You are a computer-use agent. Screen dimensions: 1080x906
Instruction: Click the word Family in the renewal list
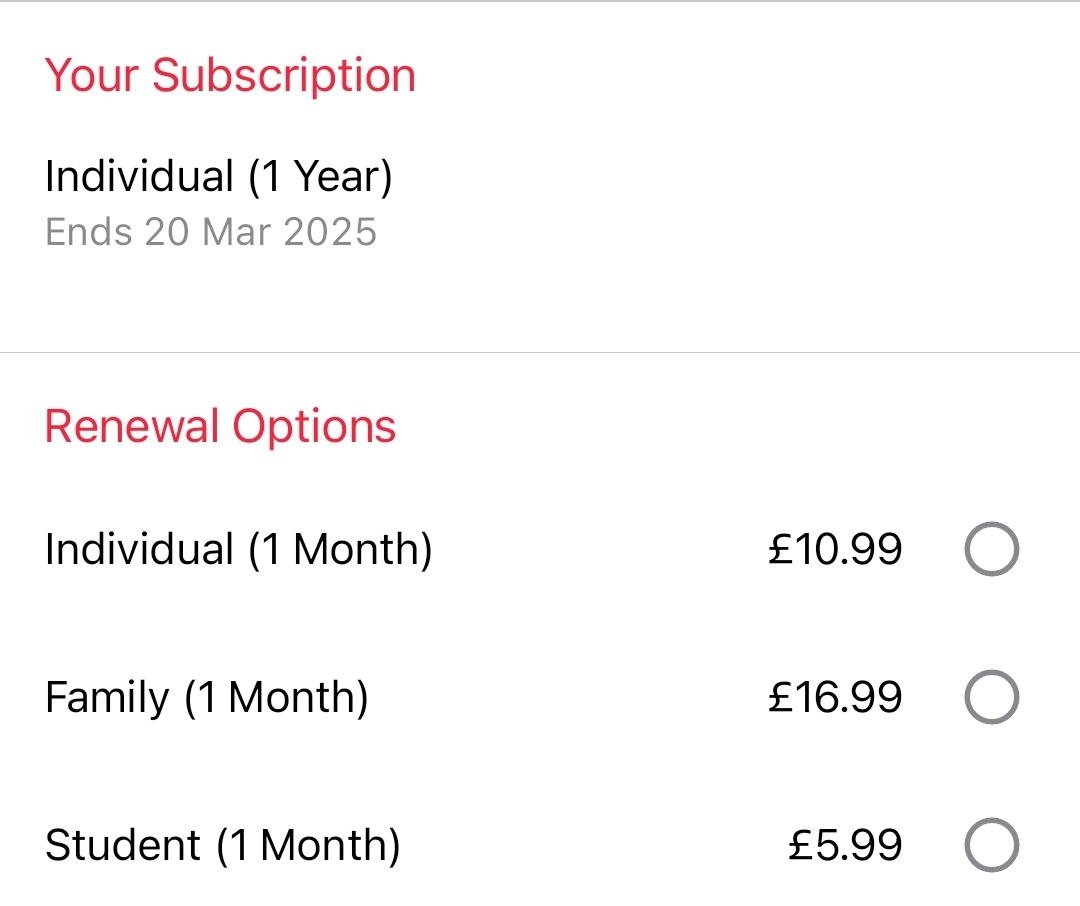click(x=107, y=697)
